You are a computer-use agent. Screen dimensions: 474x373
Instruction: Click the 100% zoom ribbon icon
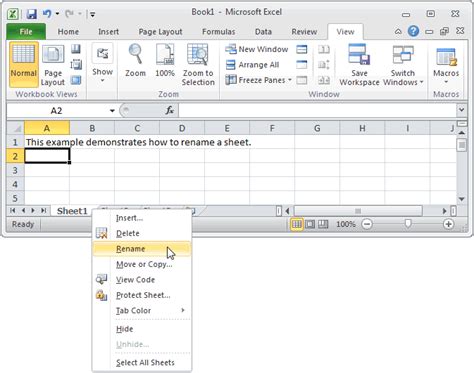click(165, 55)
